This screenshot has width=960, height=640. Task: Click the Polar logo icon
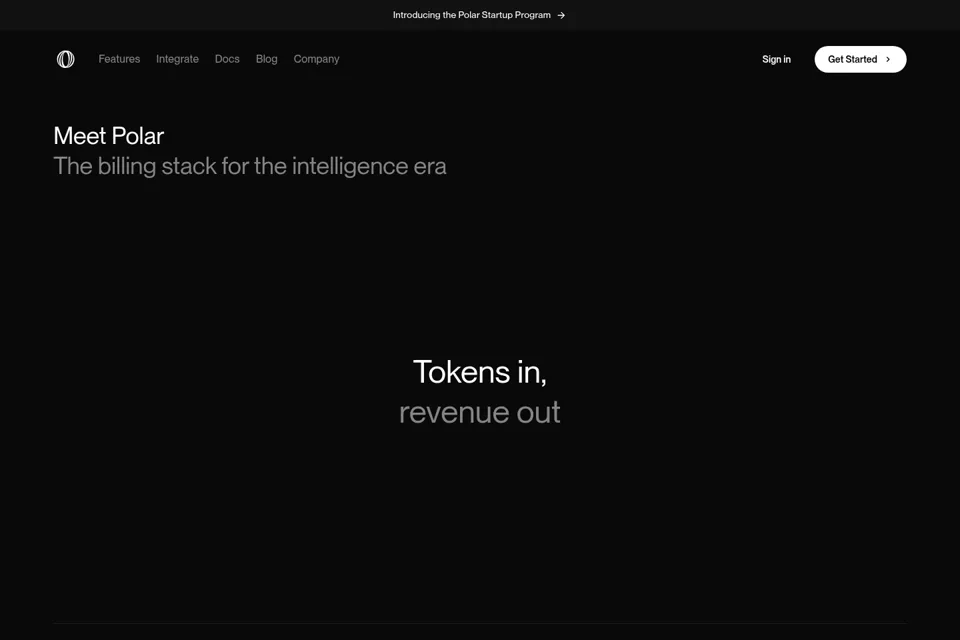tap(66, 59)
